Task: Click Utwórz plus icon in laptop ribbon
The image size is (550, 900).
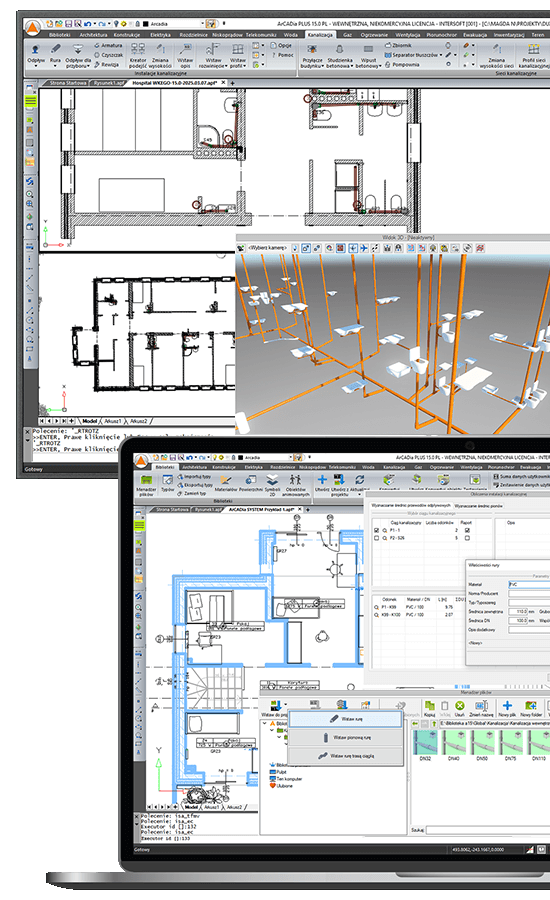Action: (322, 483)
